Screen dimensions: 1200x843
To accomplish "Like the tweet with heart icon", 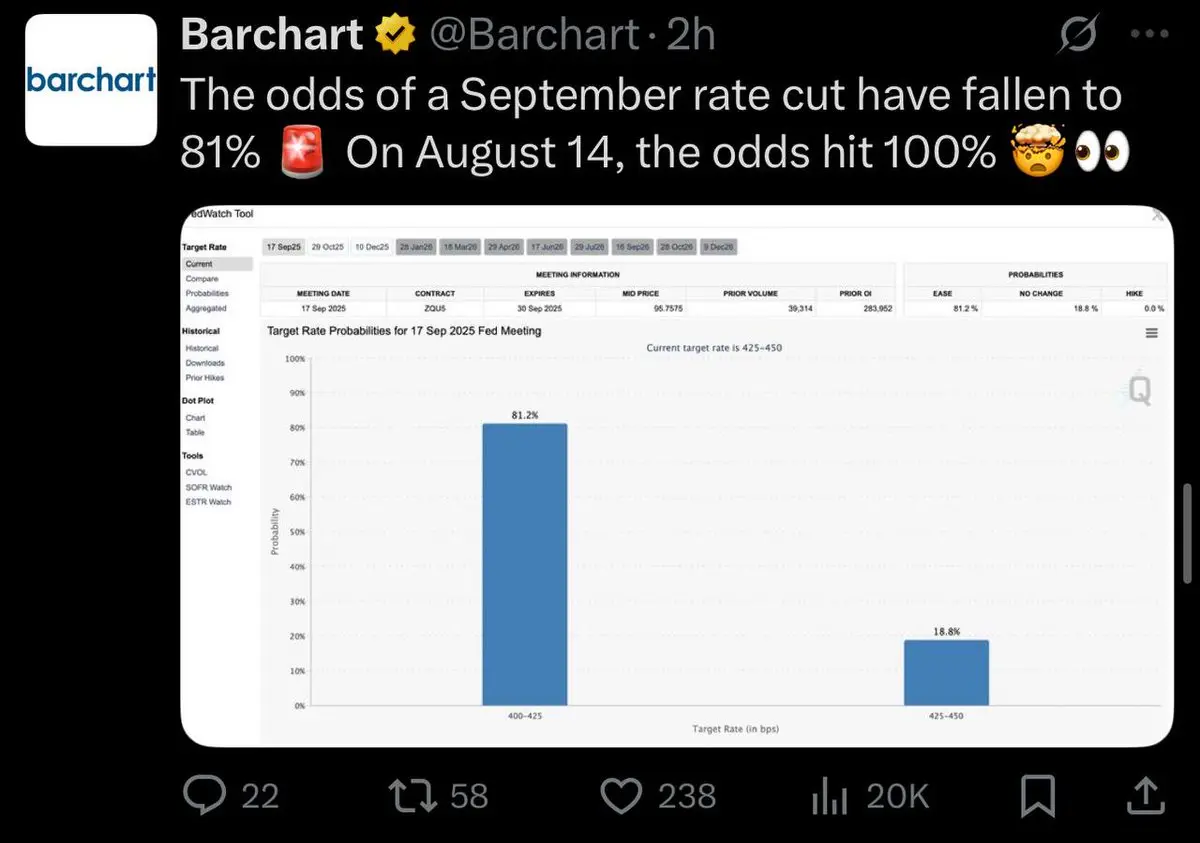I will tap(621, 796).
